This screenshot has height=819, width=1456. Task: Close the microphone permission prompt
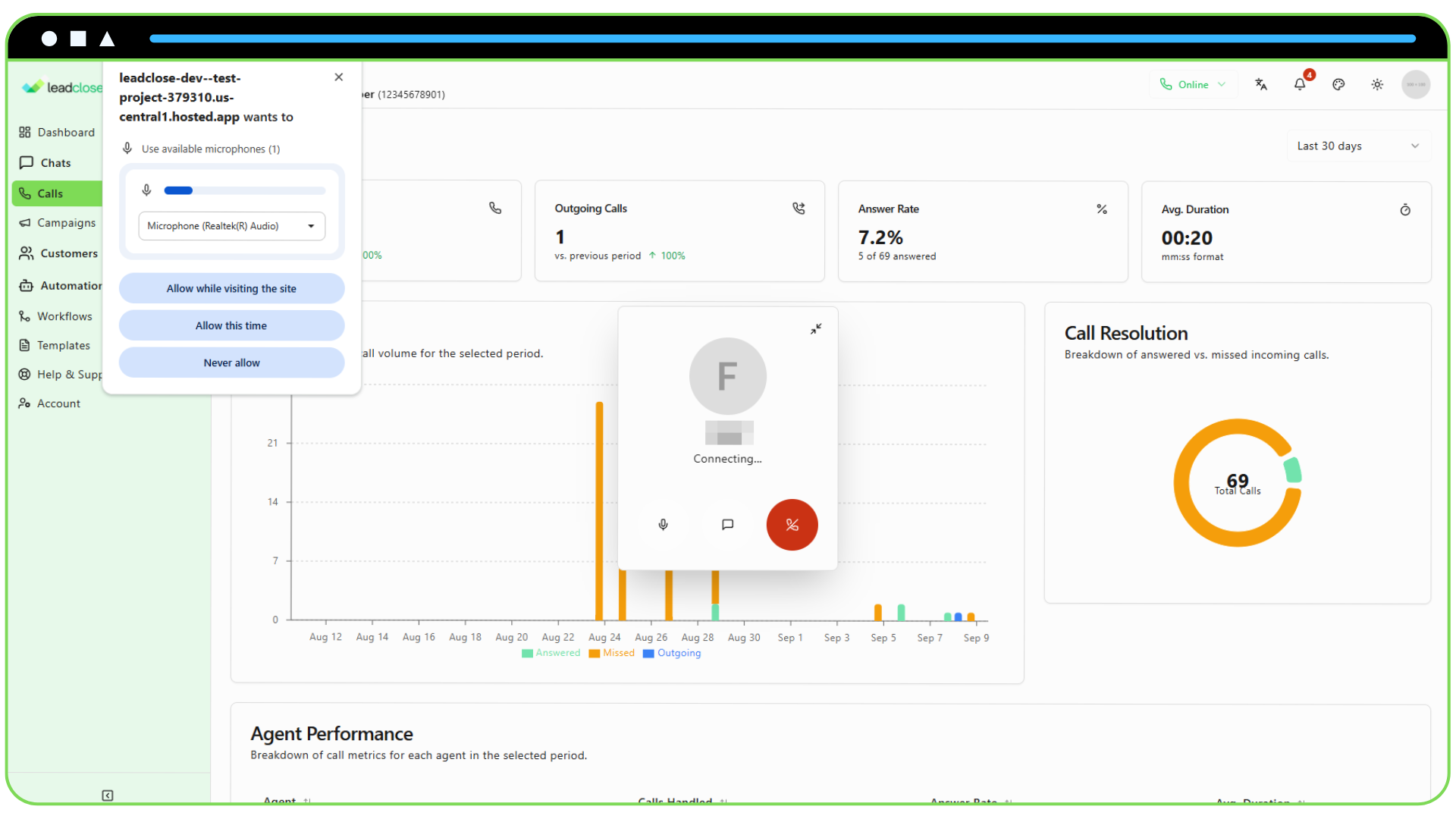339,77
